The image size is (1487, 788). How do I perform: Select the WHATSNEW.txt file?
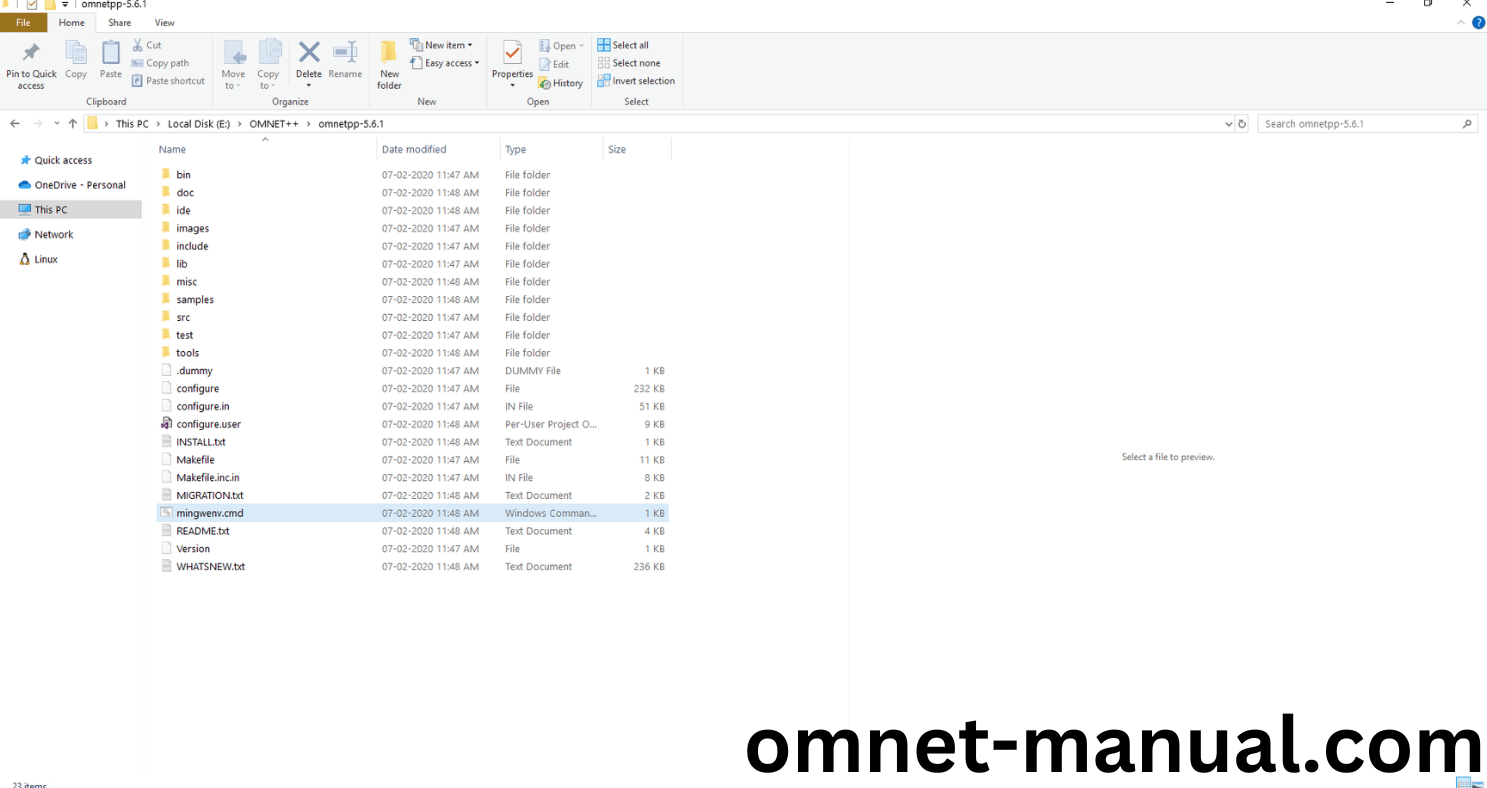[x=210, y=567]
